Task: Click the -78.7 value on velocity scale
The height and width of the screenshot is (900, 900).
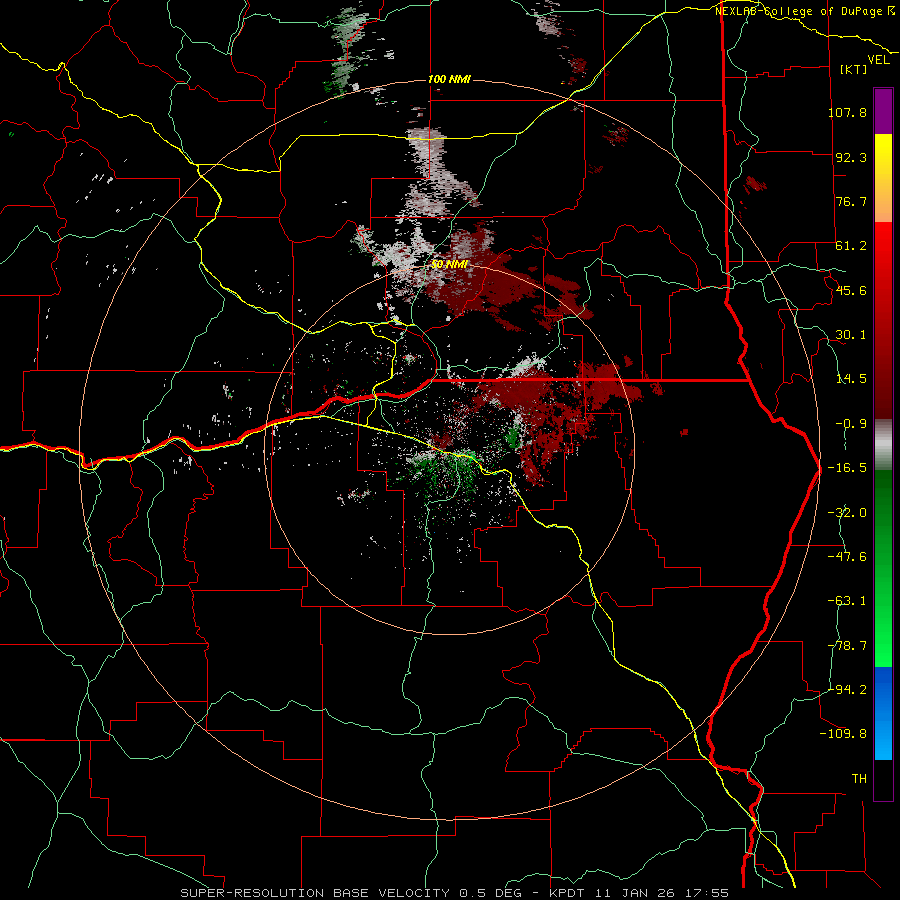Action: [x=847, y=645]
